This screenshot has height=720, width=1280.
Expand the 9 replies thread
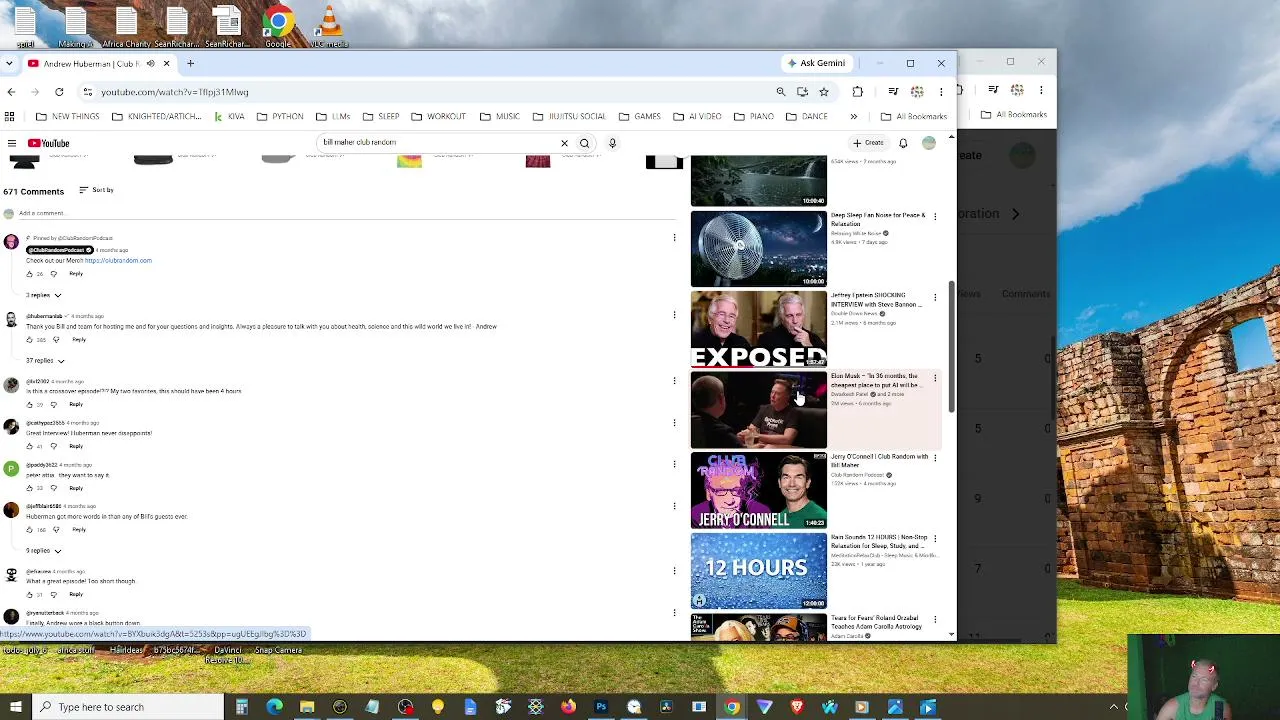pyautogui.click(x=44, y=551)
